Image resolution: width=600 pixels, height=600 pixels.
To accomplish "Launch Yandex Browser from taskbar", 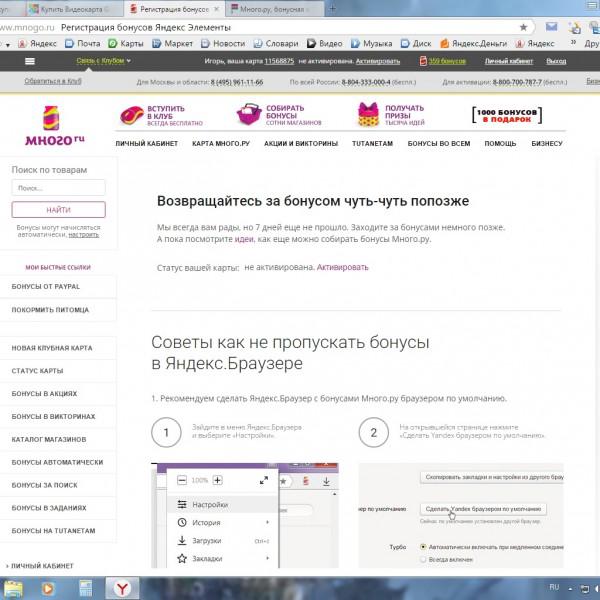I will pyautogui.click(x=122, y=589).
